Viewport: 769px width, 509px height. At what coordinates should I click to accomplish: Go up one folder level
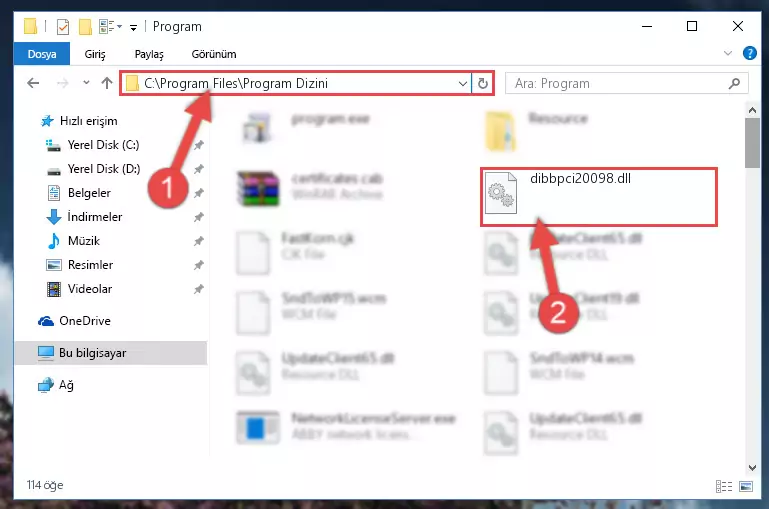coord(107,83)
